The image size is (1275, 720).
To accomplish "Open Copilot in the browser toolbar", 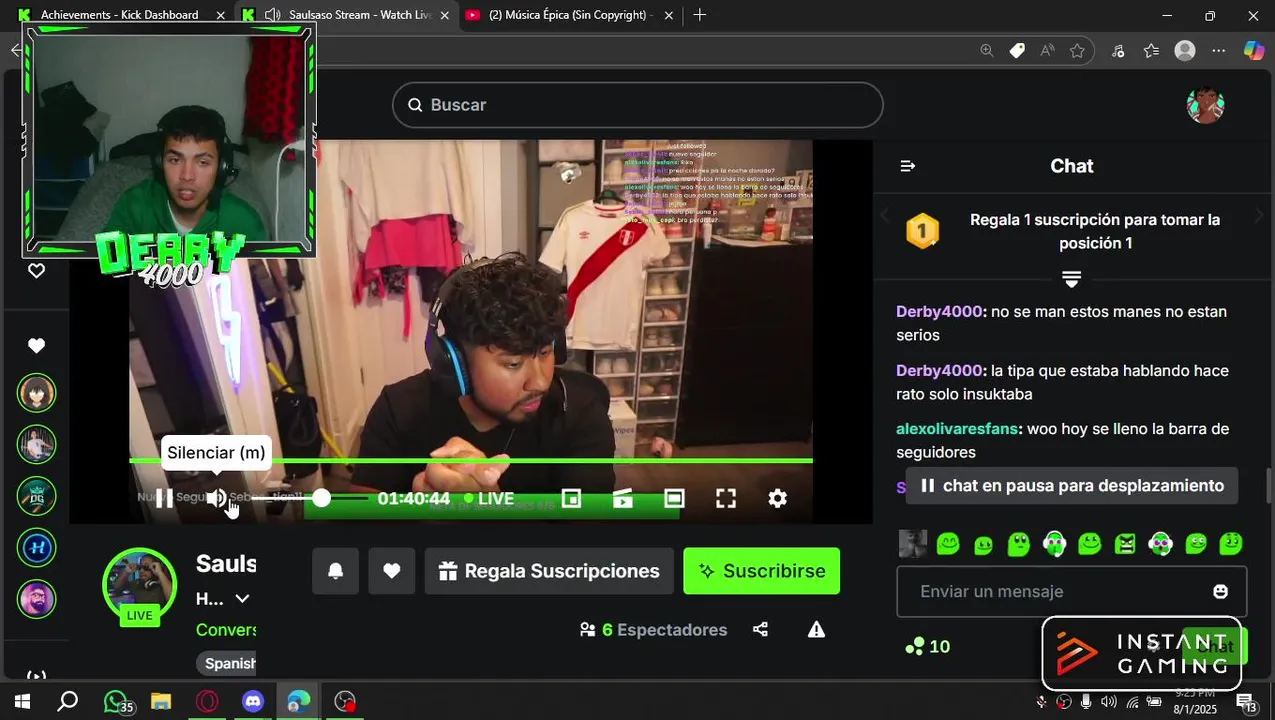I will click(1253, 51).
